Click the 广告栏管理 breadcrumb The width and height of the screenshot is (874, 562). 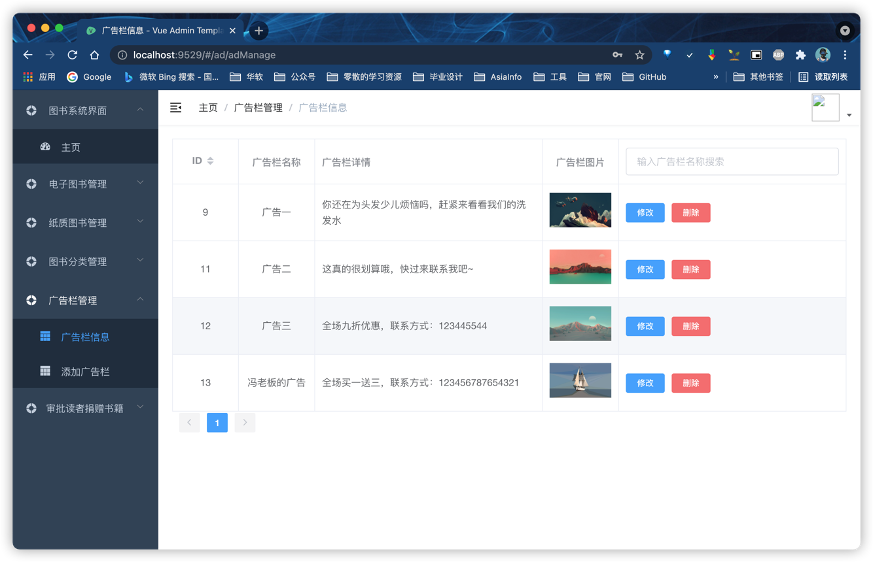[258, 108]
